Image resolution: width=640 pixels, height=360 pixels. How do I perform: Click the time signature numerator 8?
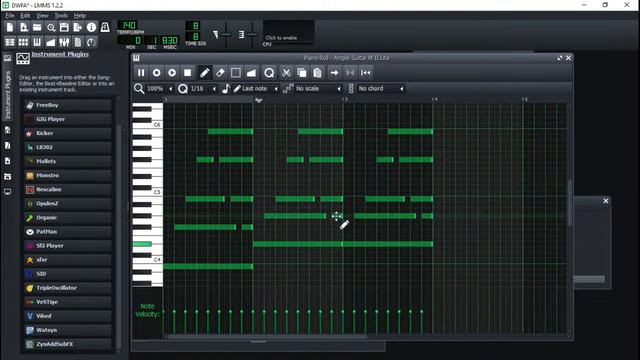click(x=193, y=26)
